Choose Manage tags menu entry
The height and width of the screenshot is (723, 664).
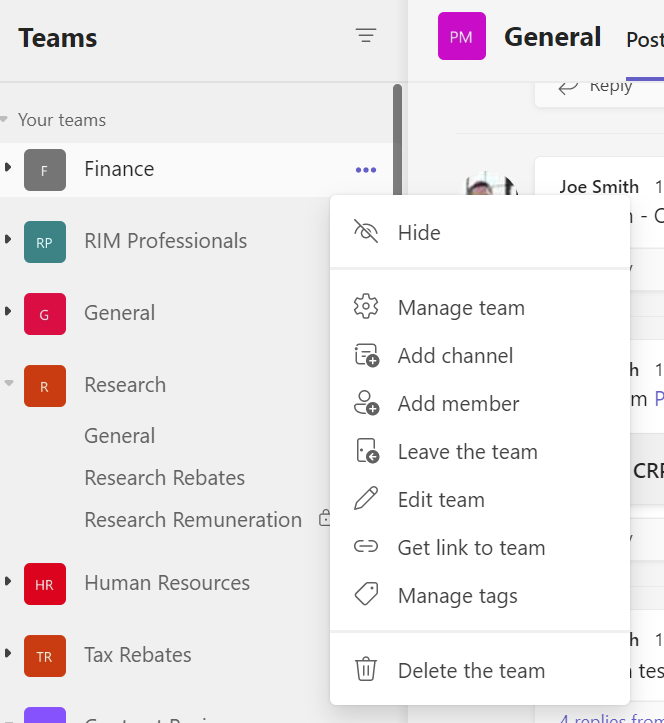point(480,595)
